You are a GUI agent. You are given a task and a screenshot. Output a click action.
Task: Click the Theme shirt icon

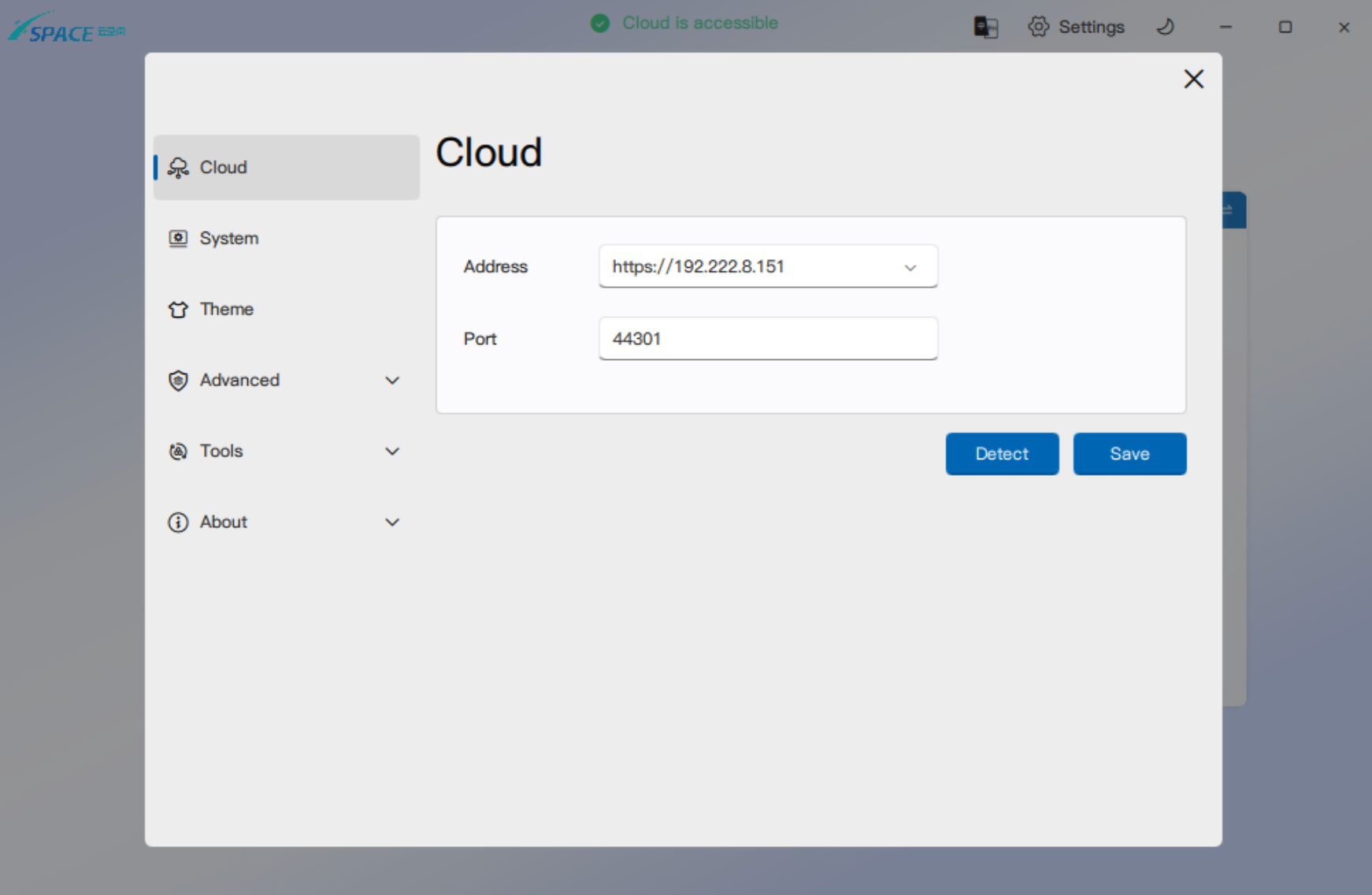[178, 310]
